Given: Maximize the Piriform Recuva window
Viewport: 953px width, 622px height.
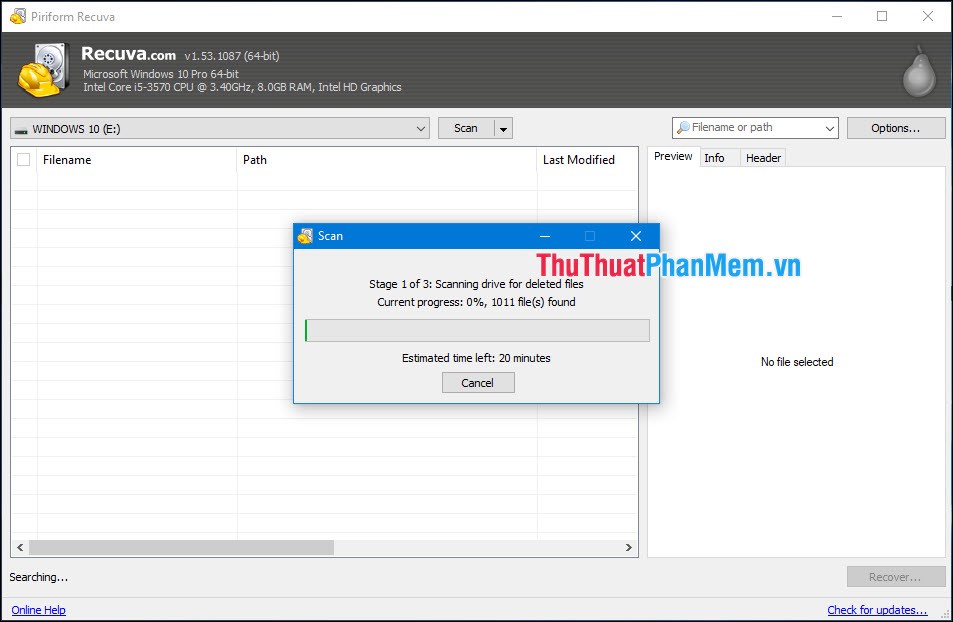Looking at the screenshot, I should coord(882,16).
